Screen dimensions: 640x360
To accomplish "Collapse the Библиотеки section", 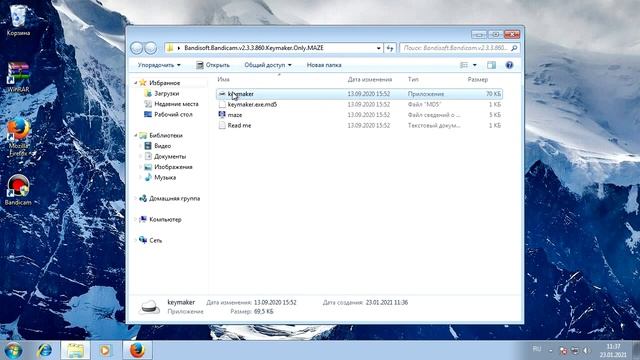I will point(136,136).
